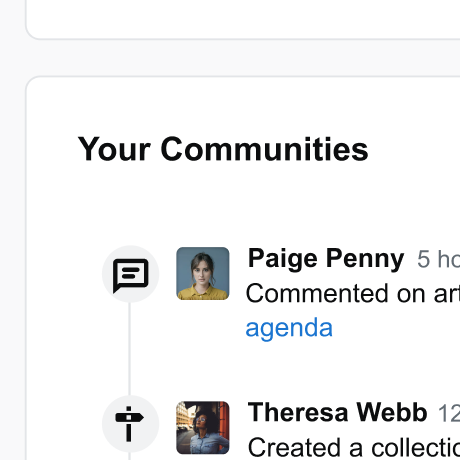
Task: Click the timestamp beside Theresa Webb
Action: coord(449,413)
